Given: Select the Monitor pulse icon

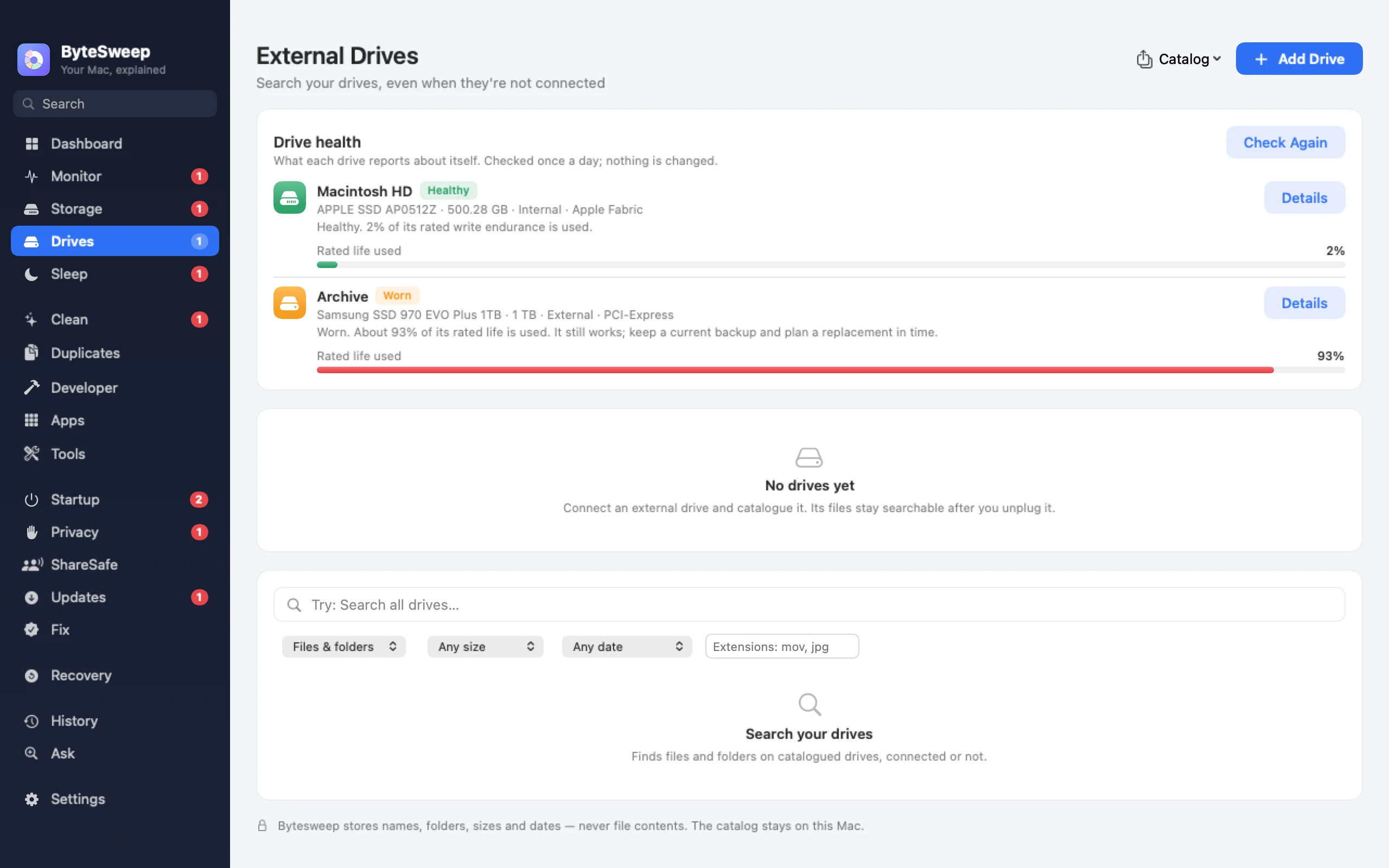Looking at the screenshot, I should (x=31, y=176).
